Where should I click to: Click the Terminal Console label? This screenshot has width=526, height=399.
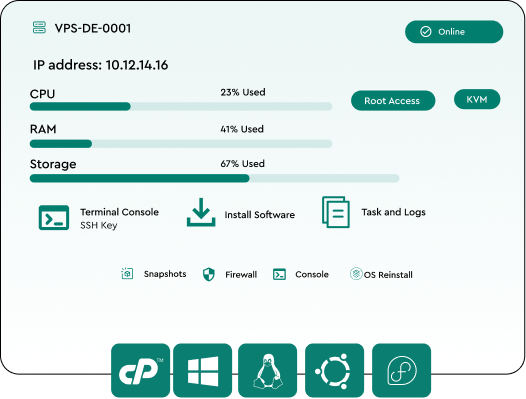tap(119, 212)
